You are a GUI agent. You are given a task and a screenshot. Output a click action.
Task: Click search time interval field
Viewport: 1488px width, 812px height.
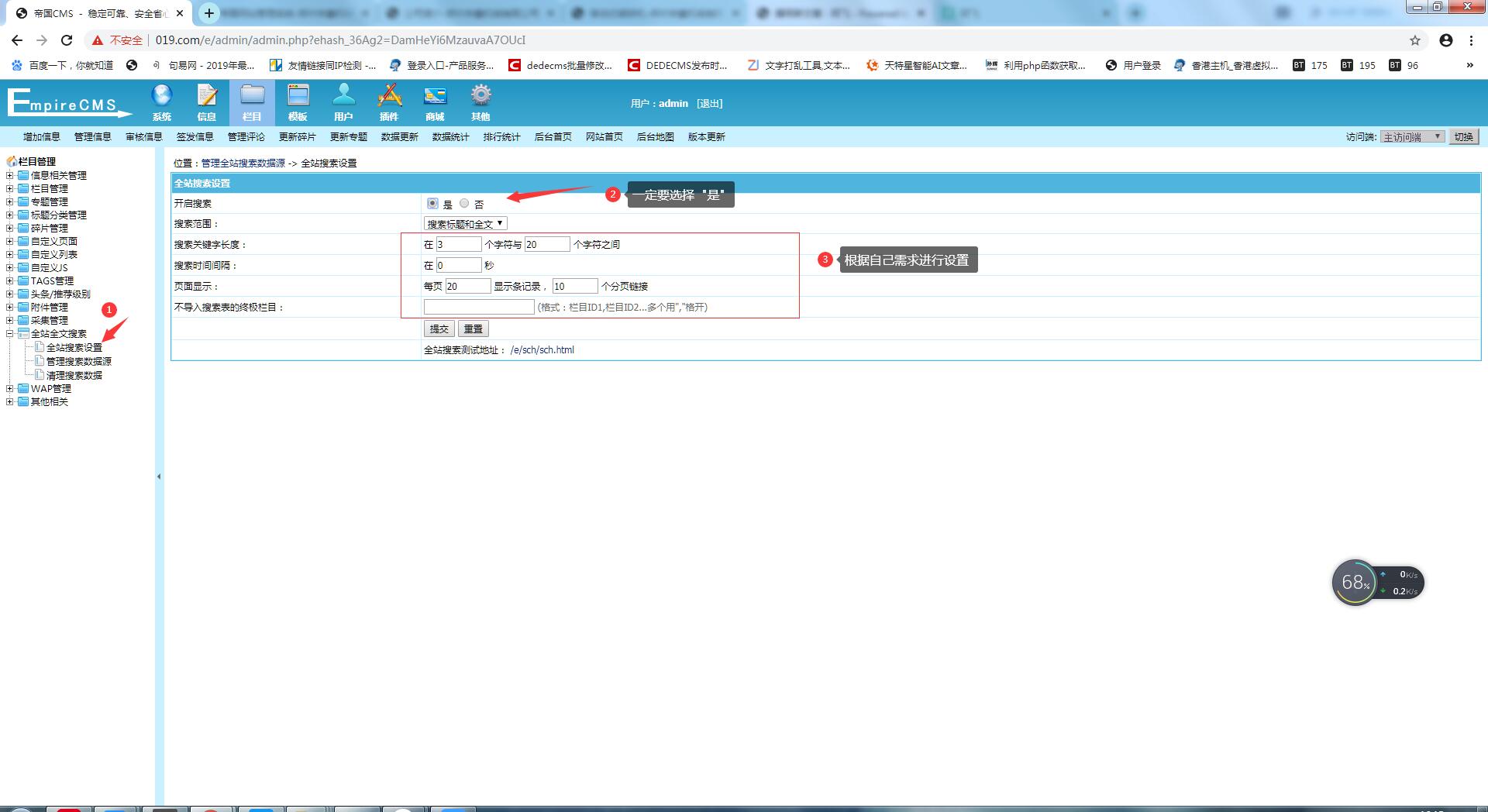point(459,265)
